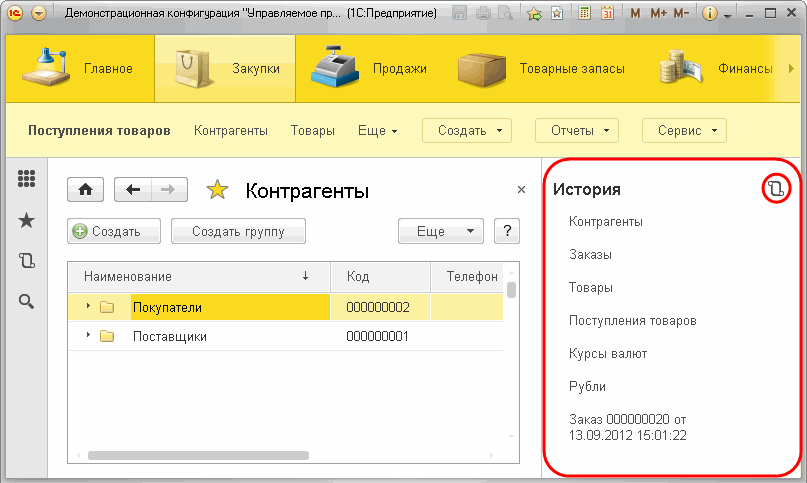Viewport: 807px width, 483px height.
Task: Switch to the Товарные запасы section
Action: tap(541, 68)
